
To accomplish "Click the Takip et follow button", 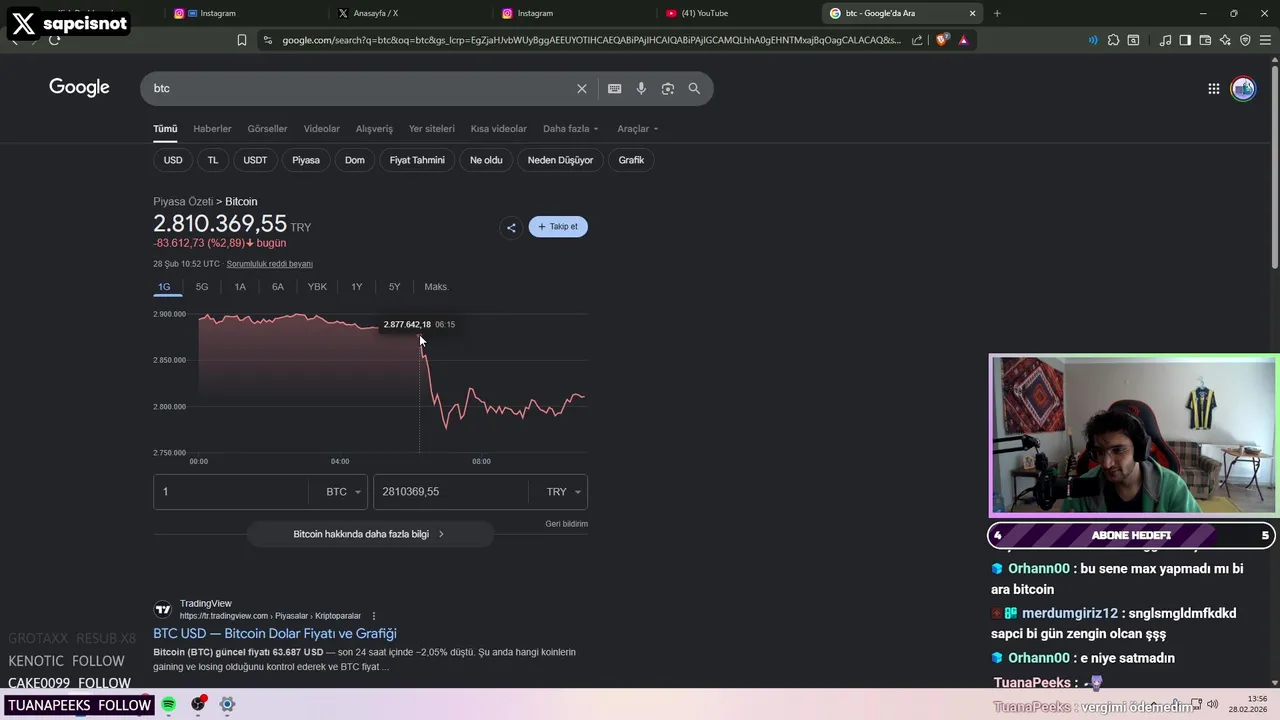I will tap(558, 227).
